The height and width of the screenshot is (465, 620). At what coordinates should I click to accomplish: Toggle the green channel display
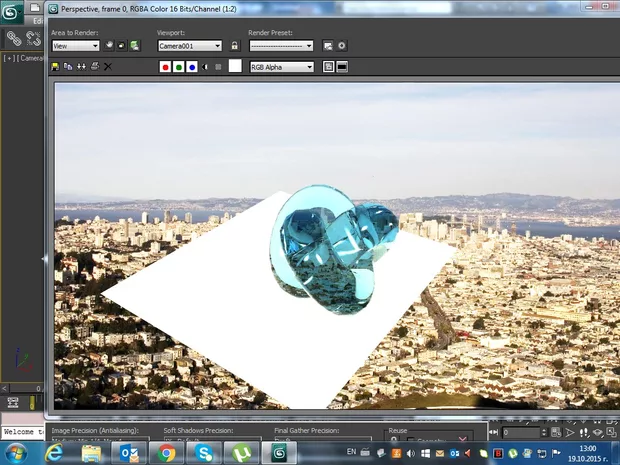point(179,67)
